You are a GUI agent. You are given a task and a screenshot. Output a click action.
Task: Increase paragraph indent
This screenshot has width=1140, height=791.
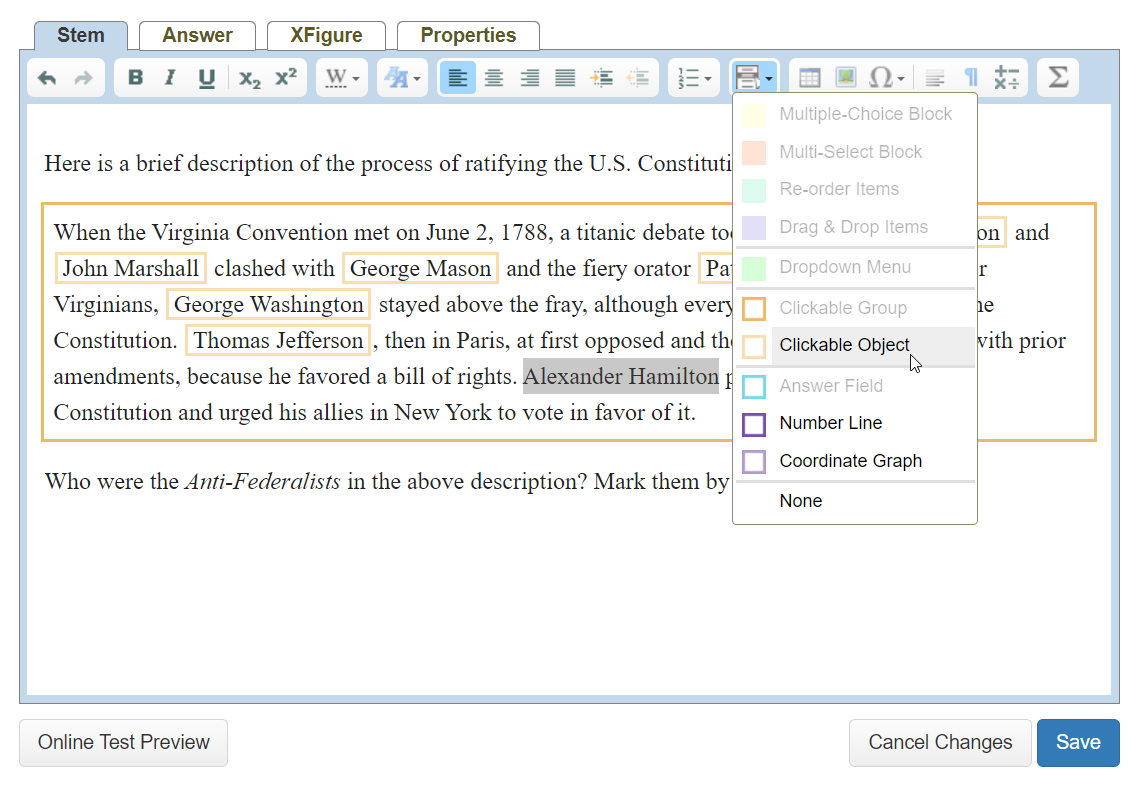pyautogui.click(x=602, y=78)
